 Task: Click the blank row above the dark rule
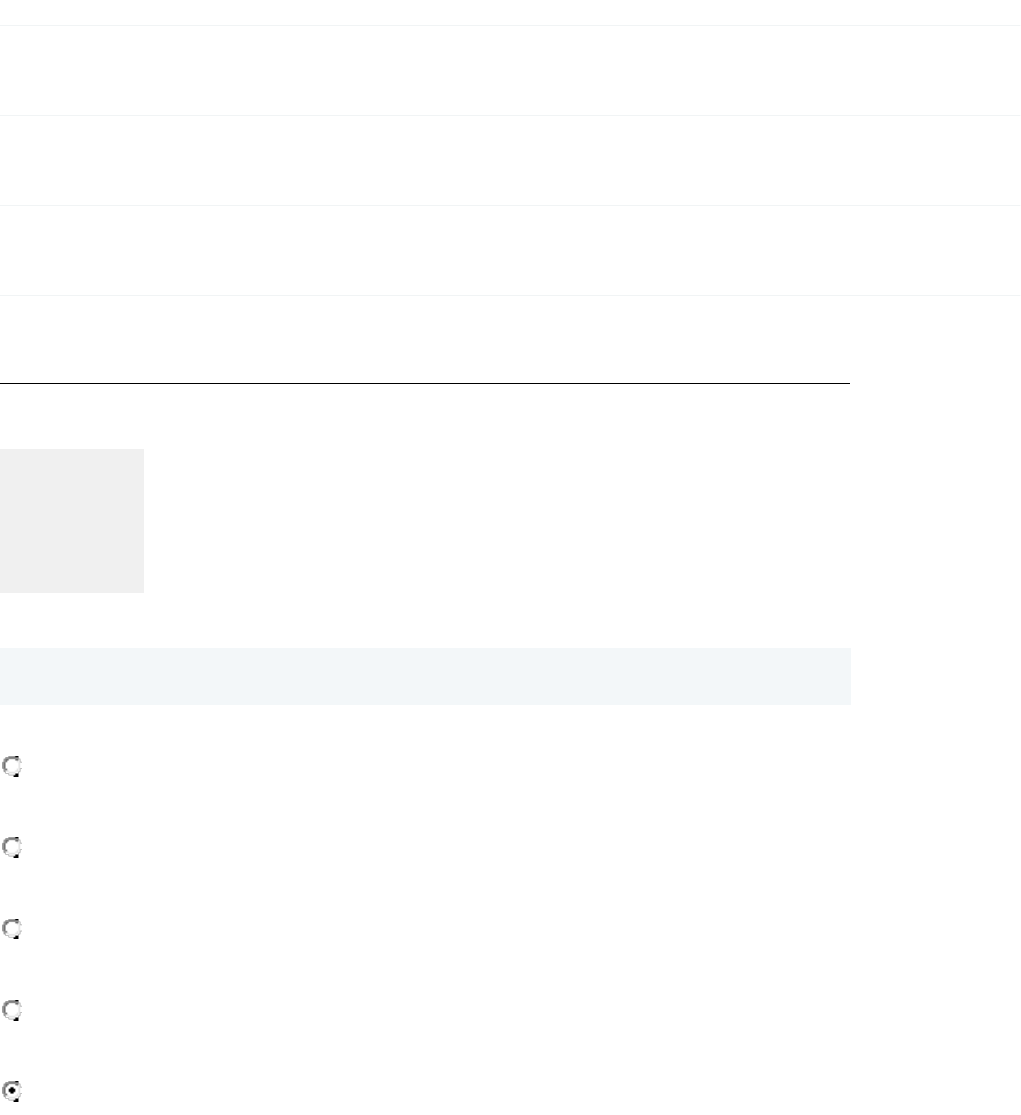[x=425, y=339]
